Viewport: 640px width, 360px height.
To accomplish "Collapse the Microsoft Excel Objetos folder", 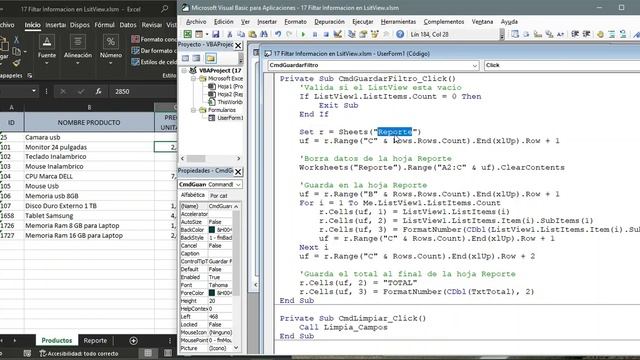I will coord(193,78).
